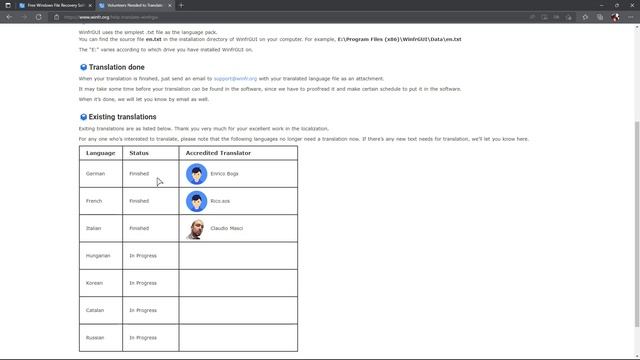Image resolution: width=640 pixels, height=360 pixels.
Task: Click In Progress status for Catalan
Action: pyautogui.click(x=143, y=311)
